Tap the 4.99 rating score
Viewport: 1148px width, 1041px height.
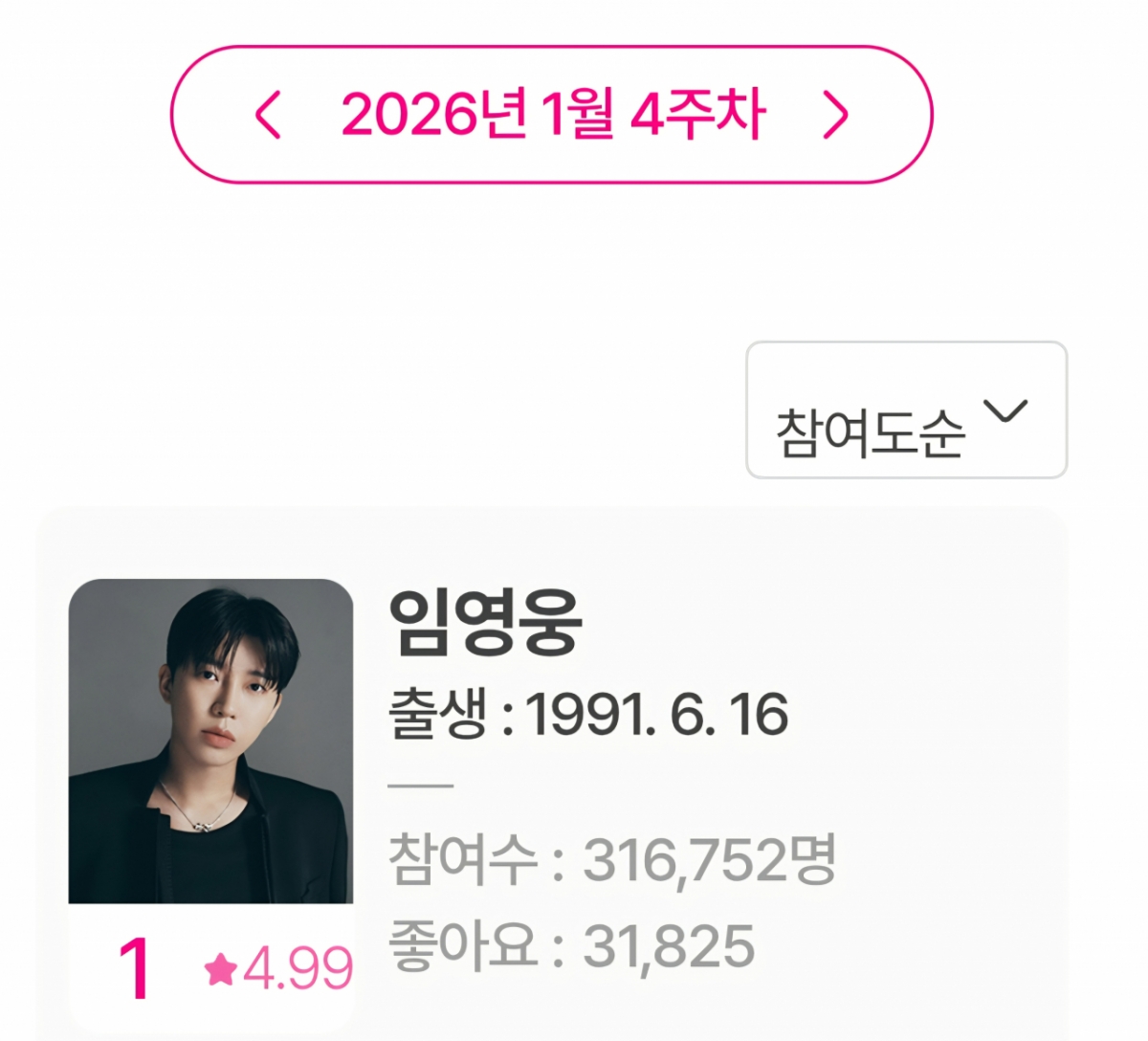298,969
